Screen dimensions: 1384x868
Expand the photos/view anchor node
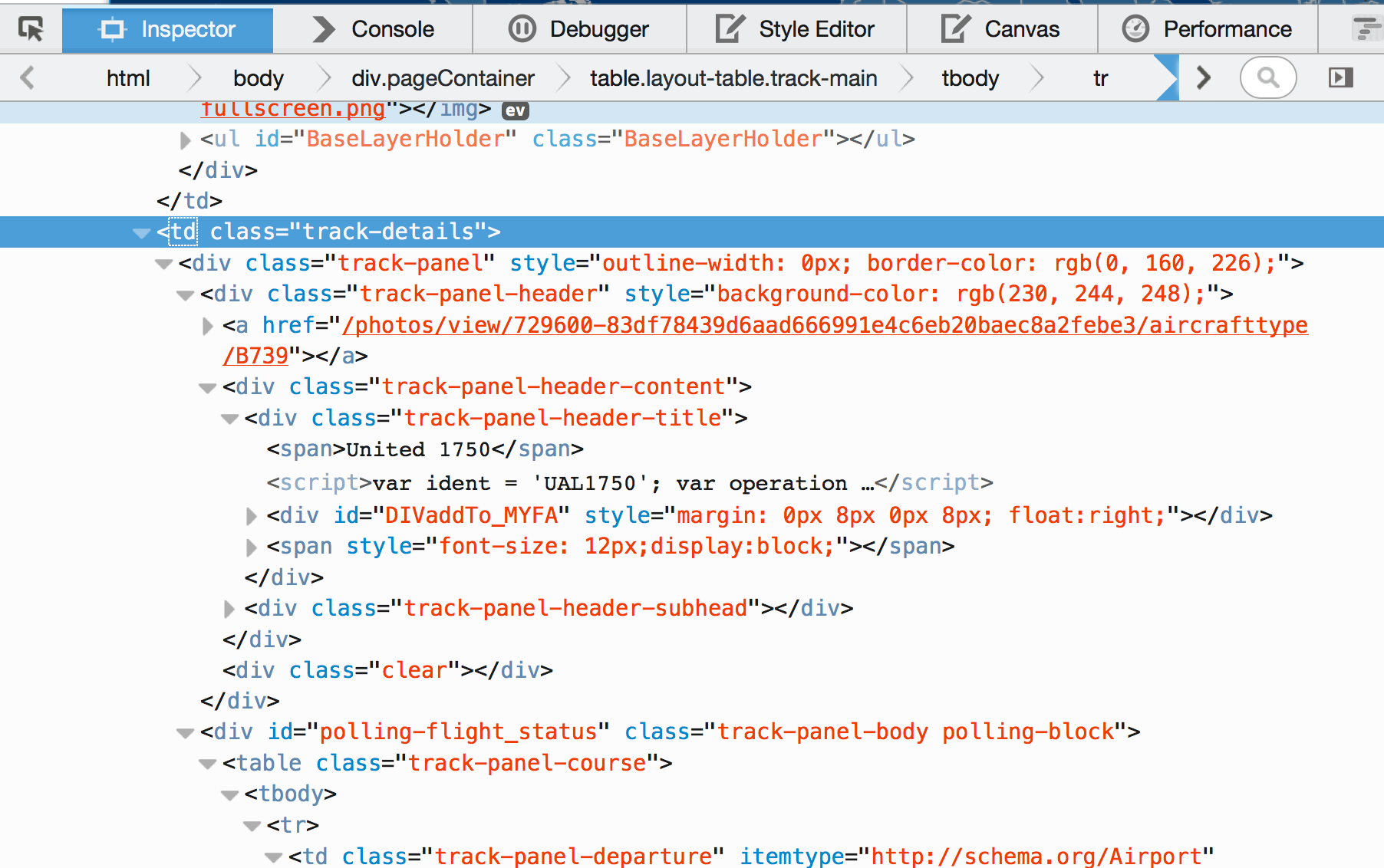207,326
